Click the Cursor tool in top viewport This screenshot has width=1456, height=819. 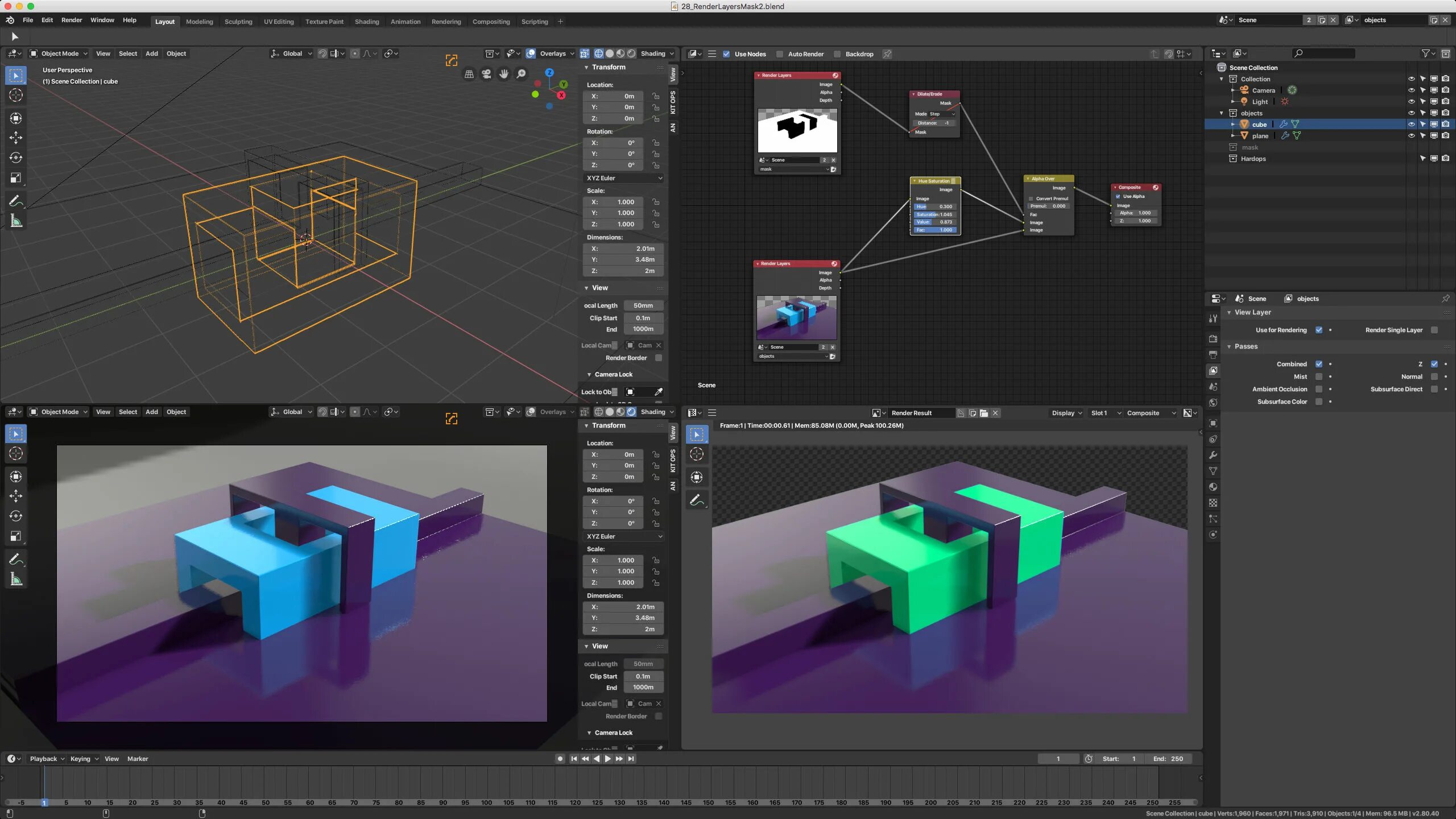pos(16,96)
